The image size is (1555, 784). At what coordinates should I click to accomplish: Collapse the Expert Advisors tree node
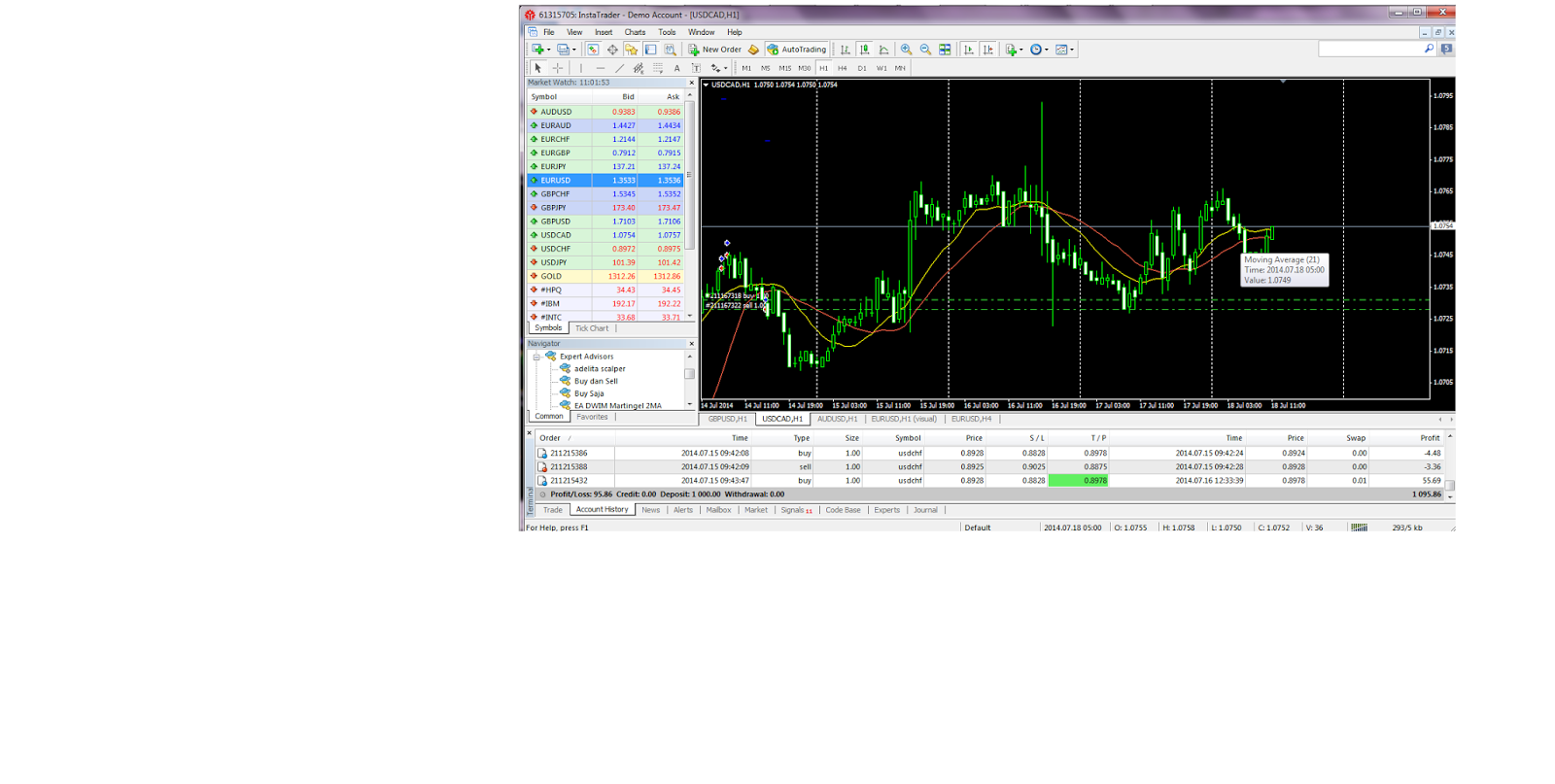(536, 357)
